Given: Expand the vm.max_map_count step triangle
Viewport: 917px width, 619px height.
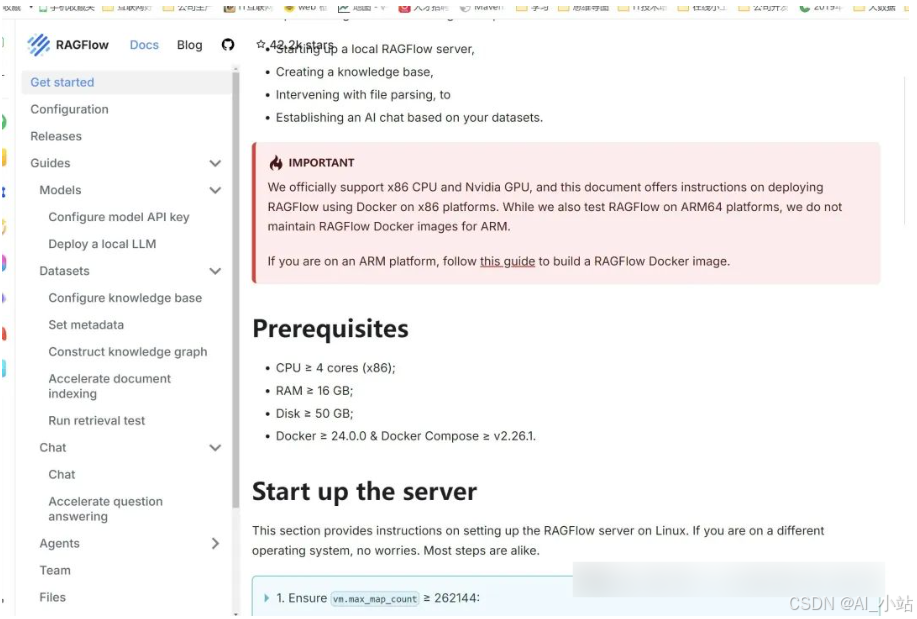Looking at the screenshot, I should point(267,598).
